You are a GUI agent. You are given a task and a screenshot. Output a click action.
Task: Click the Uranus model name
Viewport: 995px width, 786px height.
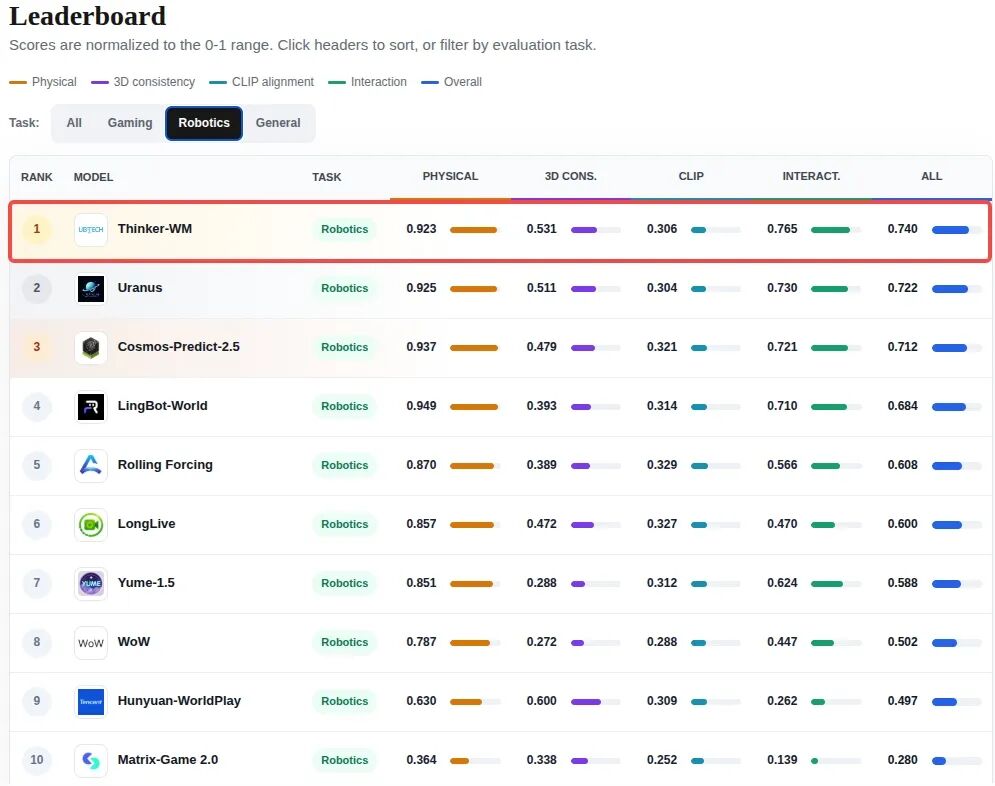(140, 287)
